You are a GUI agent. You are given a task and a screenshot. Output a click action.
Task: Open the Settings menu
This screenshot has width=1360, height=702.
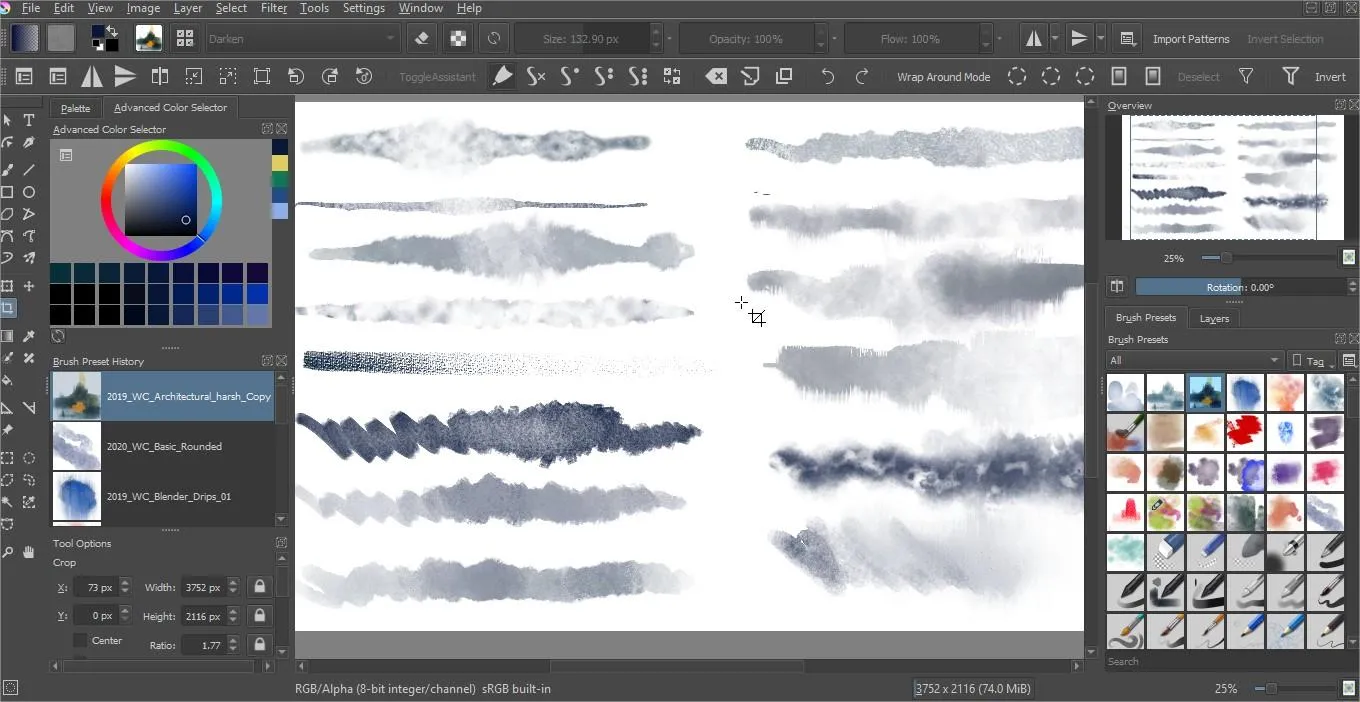[x=363, y=8]
